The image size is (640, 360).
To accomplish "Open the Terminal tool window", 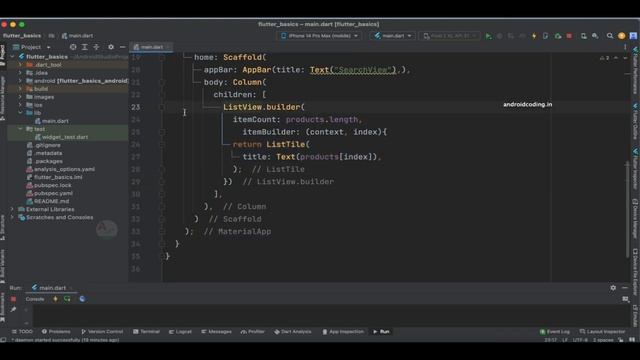I will pos(147,331).
